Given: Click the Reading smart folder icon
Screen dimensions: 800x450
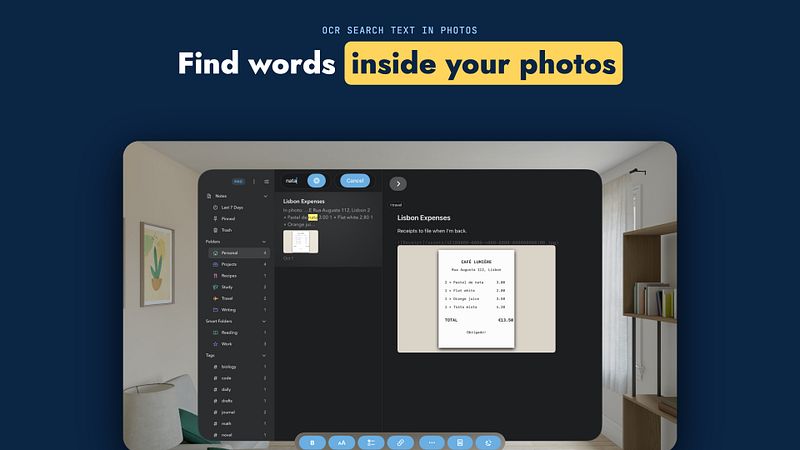Looking at the screenshot, I should [215, 333].
